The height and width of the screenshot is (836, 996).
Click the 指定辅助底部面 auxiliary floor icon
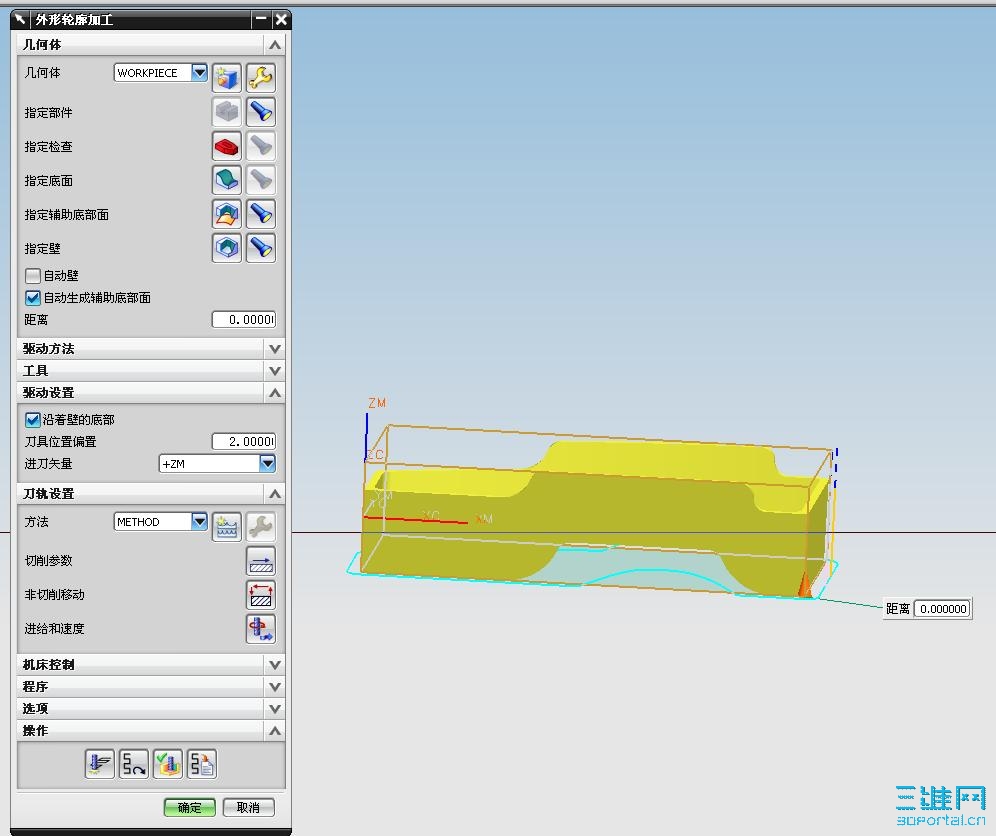[227, 214]
